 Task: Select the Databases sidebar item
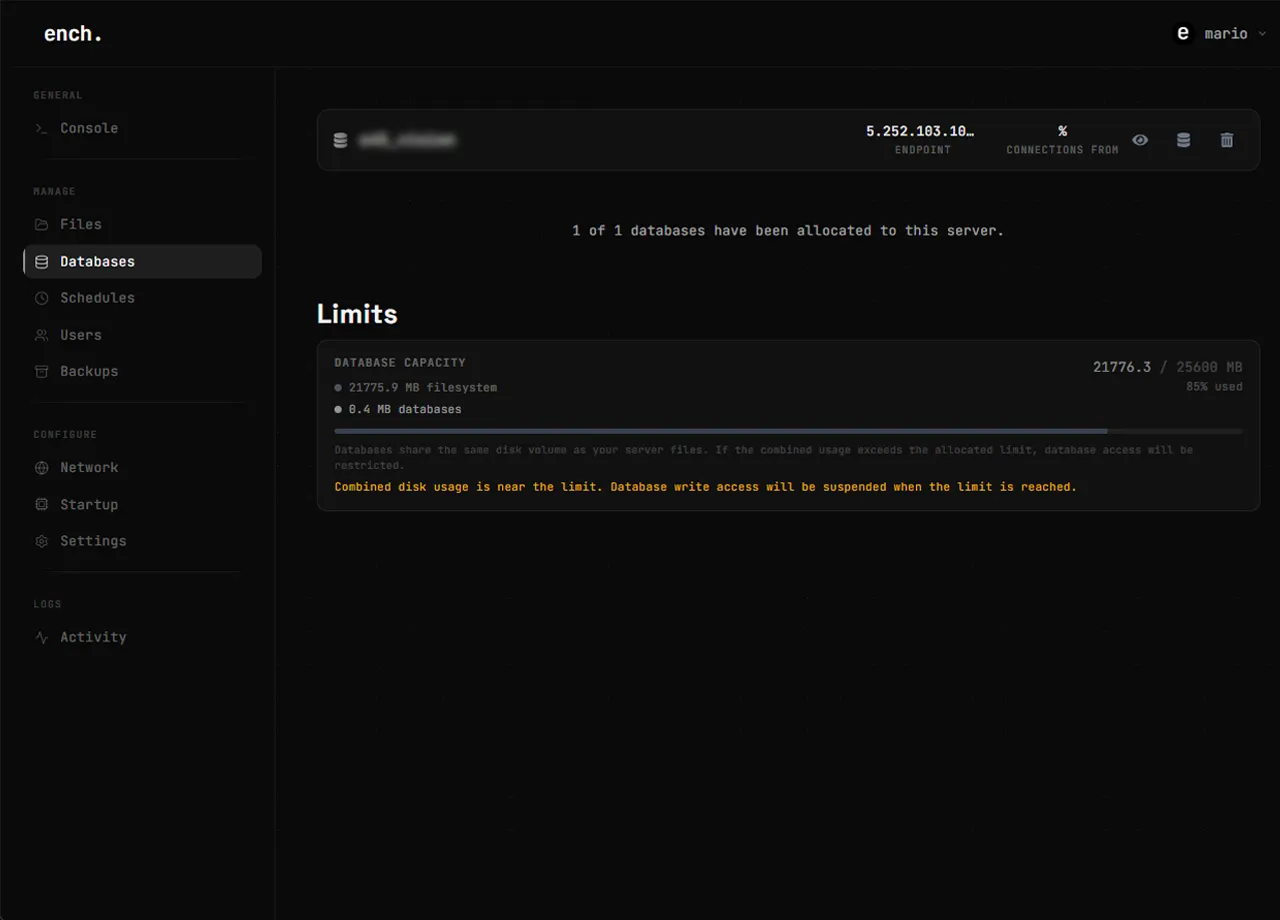click(x=142, y=261)
